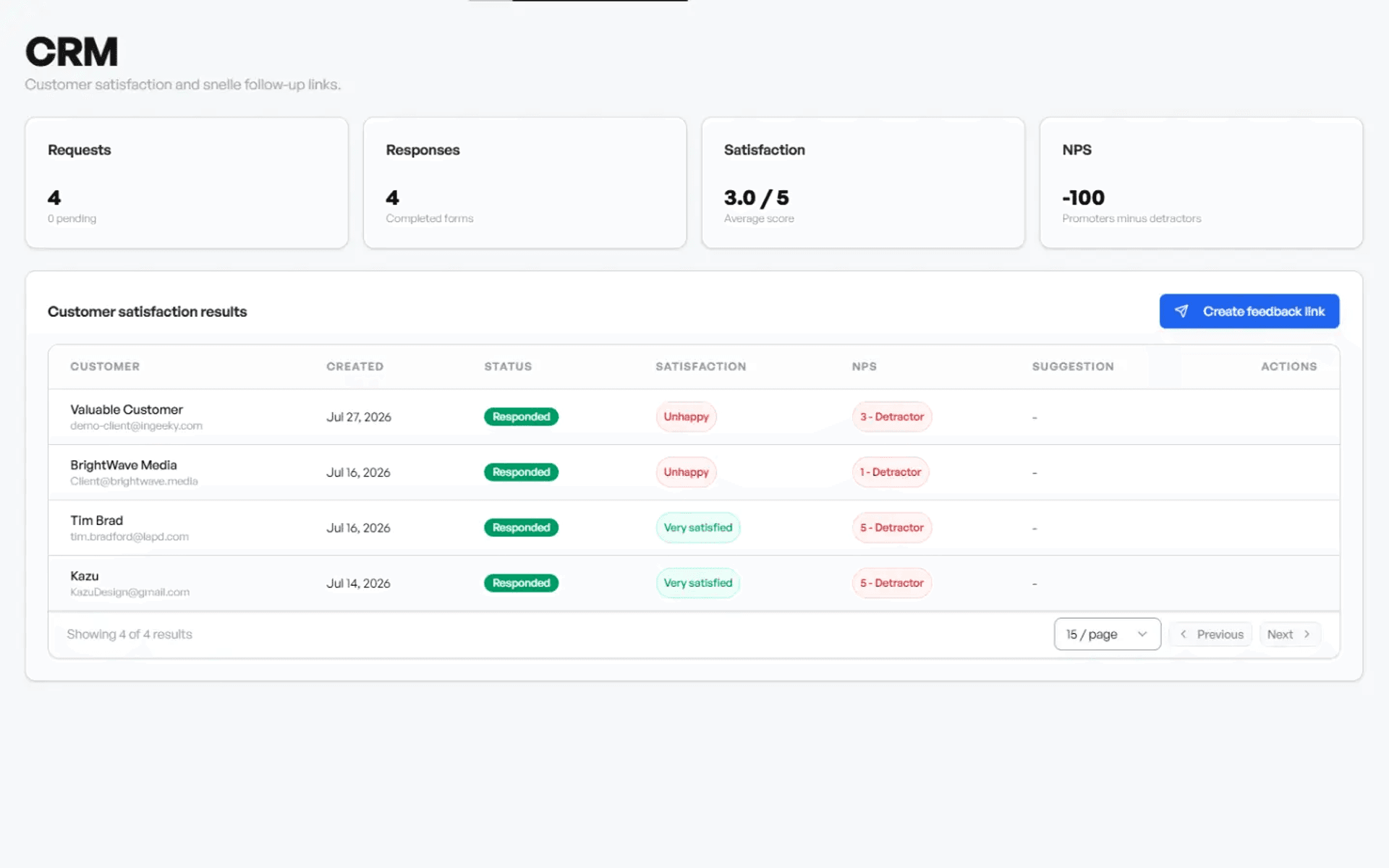This screenshot has height=868, width=1389.
Task: Click email demo-client@ingeeky.com
Action: (x=136, y=426)
